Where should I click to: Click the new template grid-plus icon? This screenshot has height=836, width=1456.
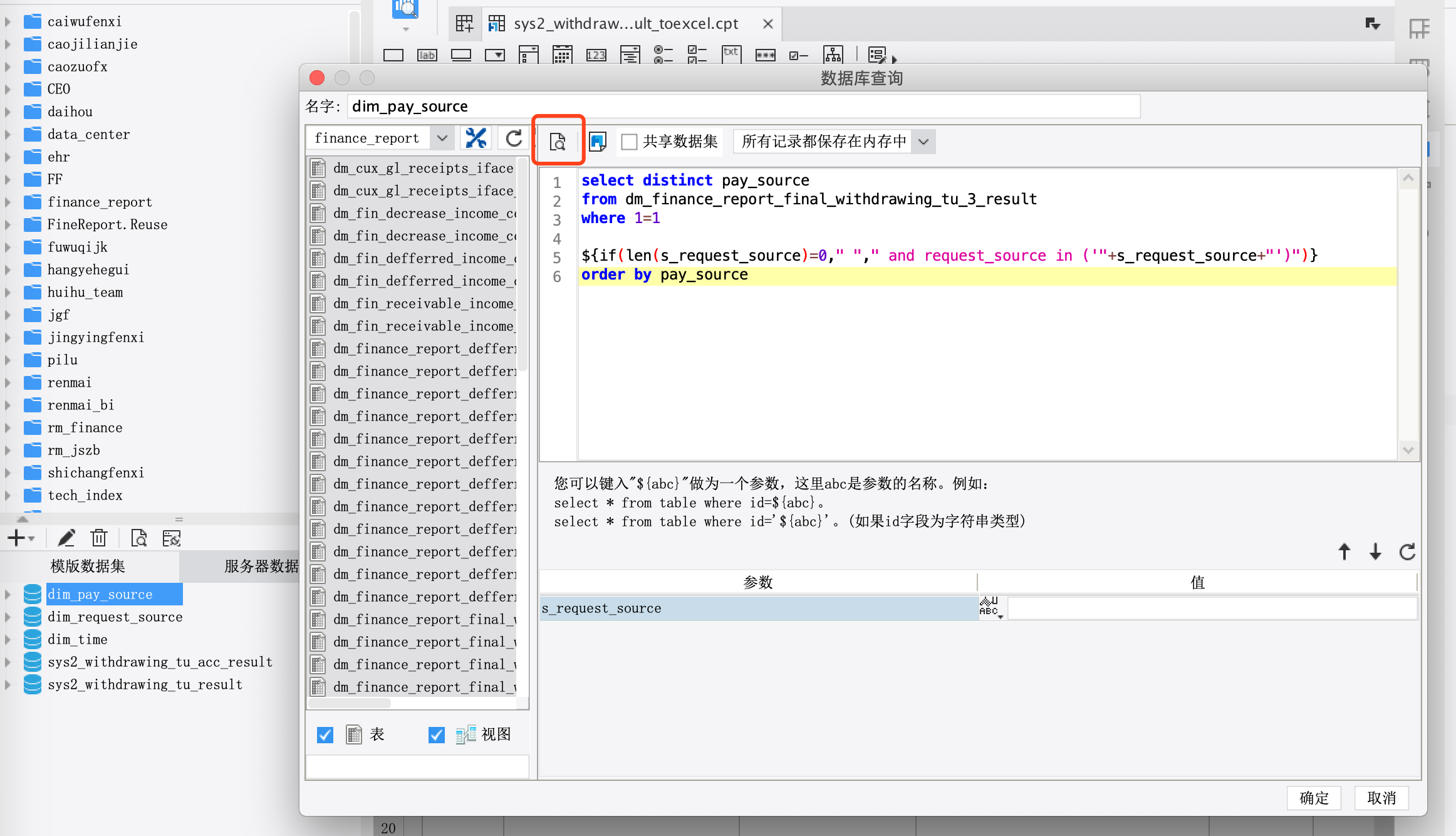pos(464,24)
